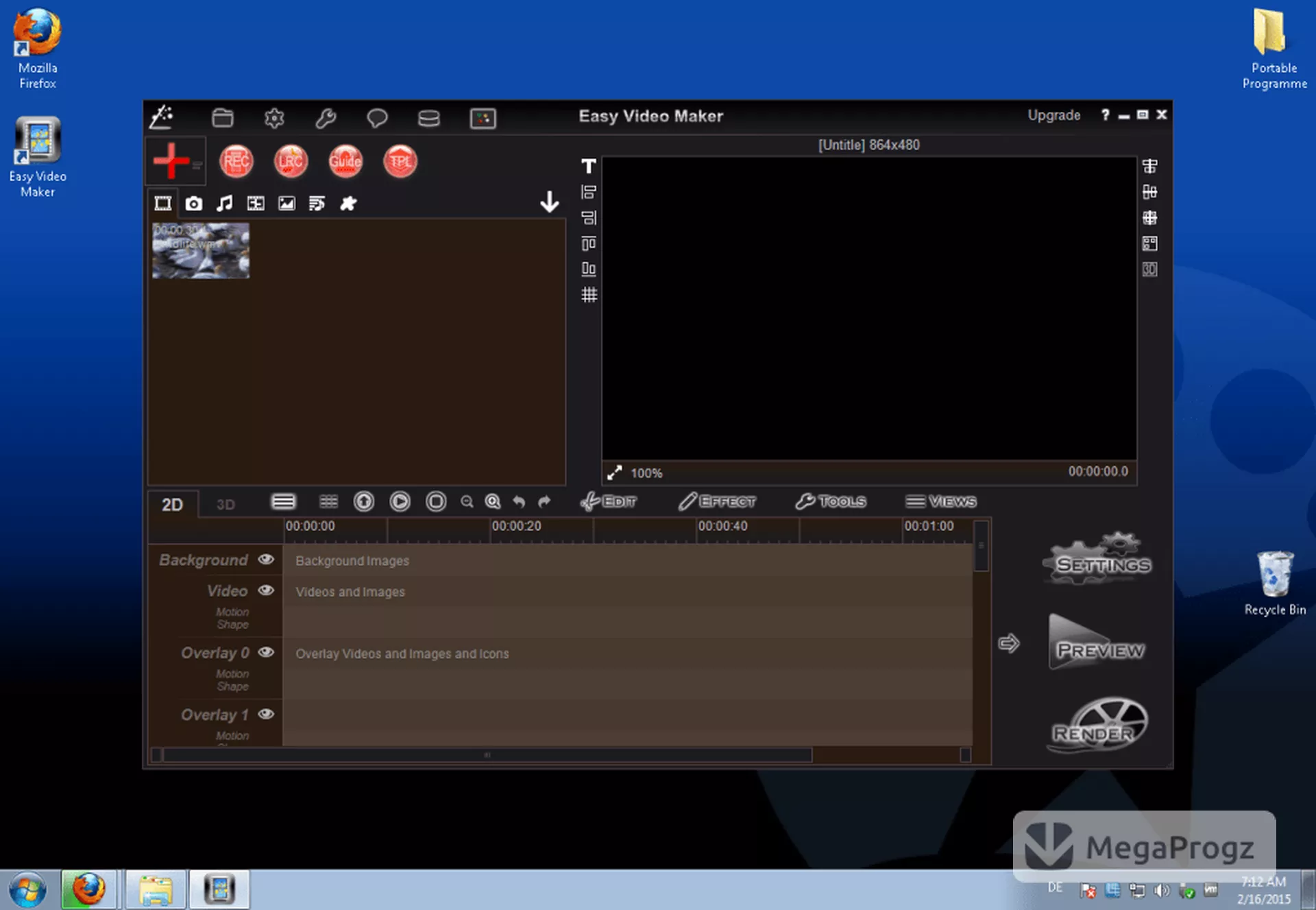Click the align top icon beside preview
Screen dimensions: 1316x910
pyautogui.click(x=588, y=243)
